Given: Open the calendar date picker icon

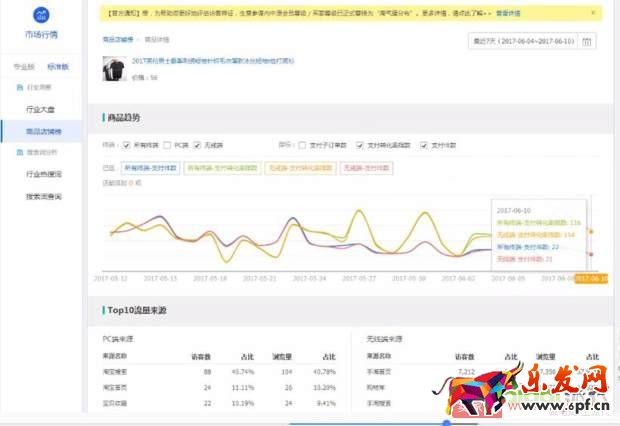Looking at the screenshot, I should pos(587,41).
